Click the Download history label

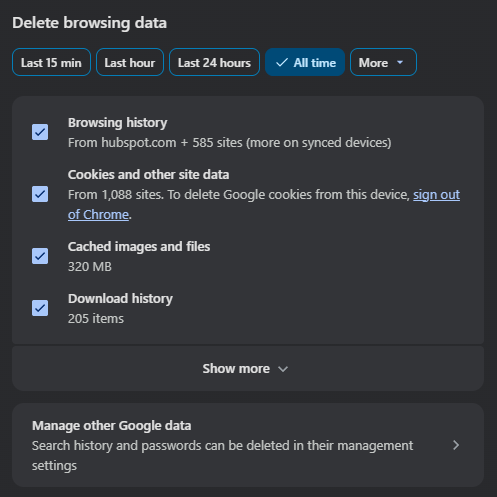click(120, 299)
